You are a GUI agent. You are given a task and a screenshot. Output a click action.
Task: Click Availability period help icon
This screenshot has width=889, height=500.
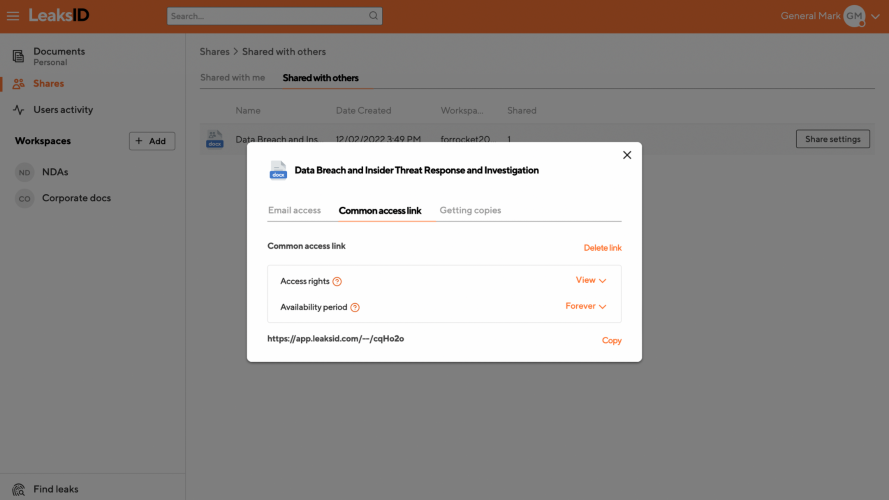click(x=355, y=307)
